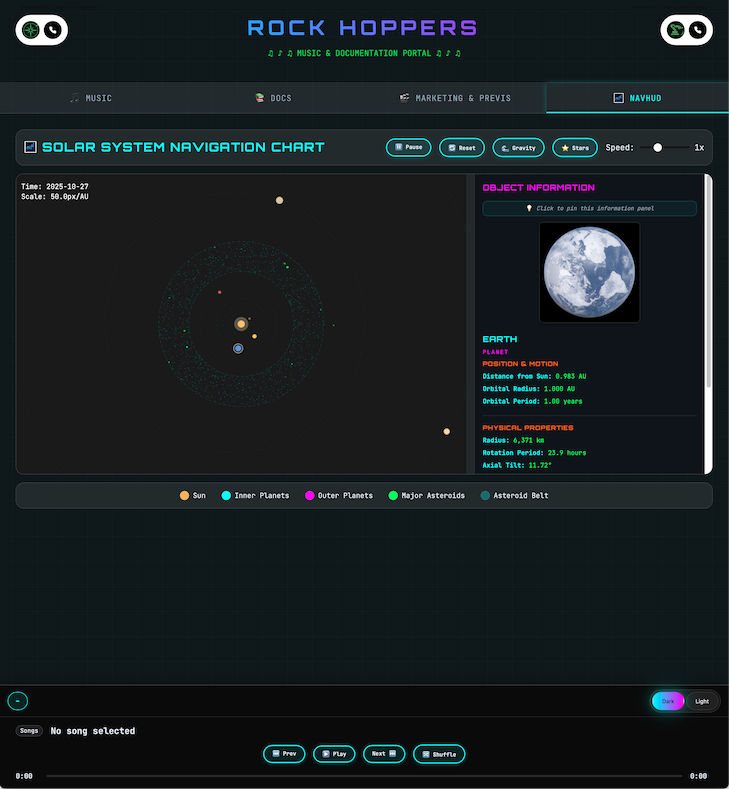Pause the solar system simulation
This screenshot has height=789, width=729.
pos(408,148)
